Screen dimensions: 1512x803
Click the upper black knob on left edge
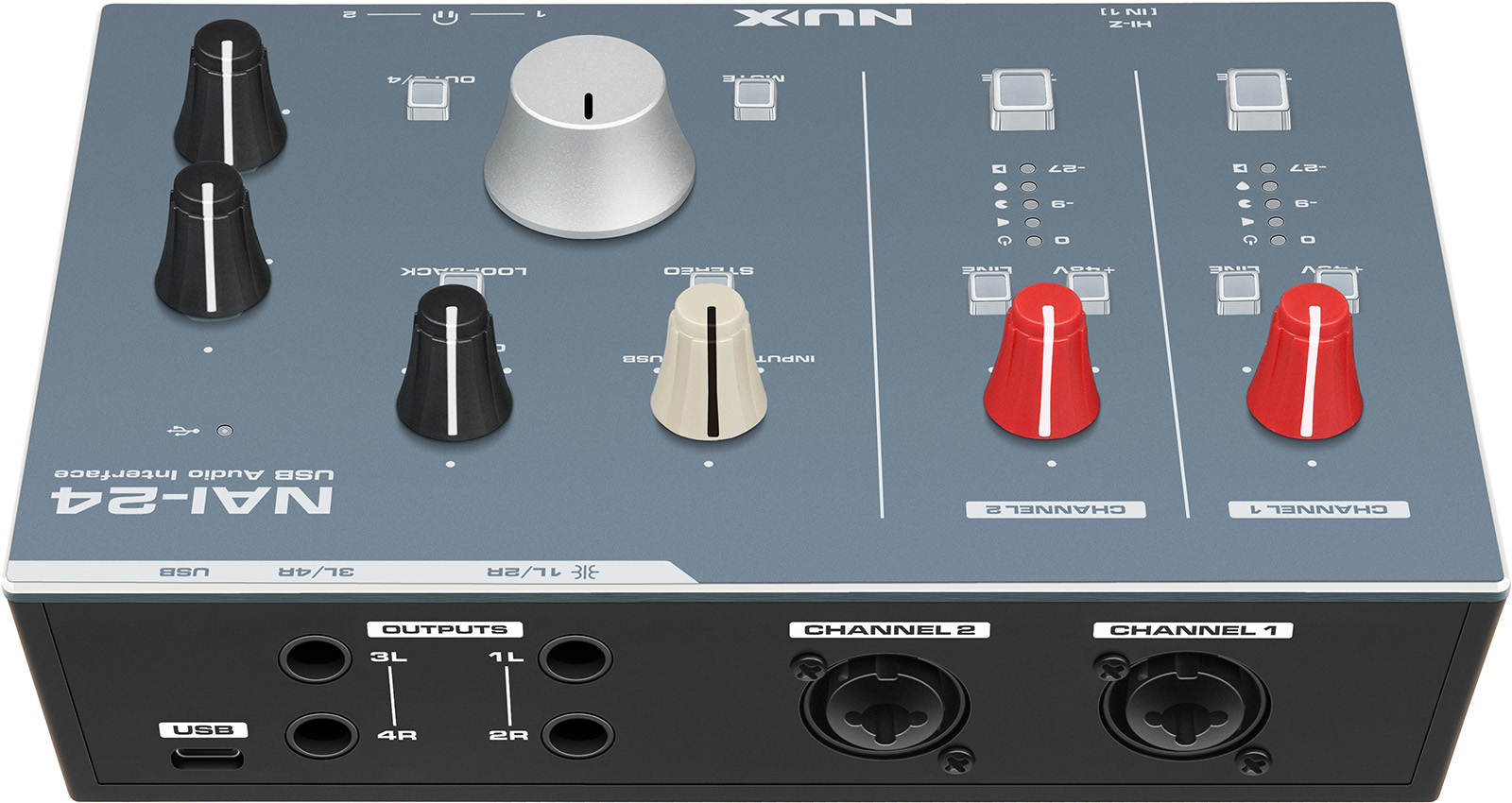point(229,93)
